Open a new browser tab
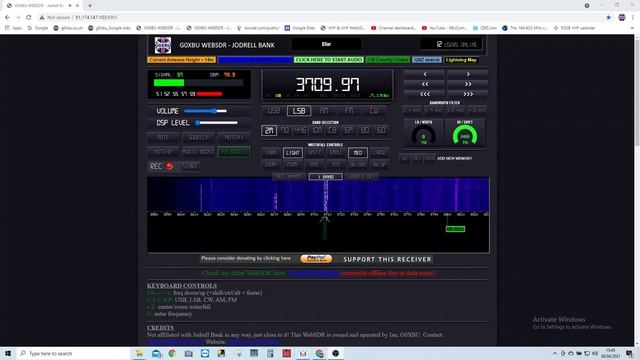 point(90,6)
